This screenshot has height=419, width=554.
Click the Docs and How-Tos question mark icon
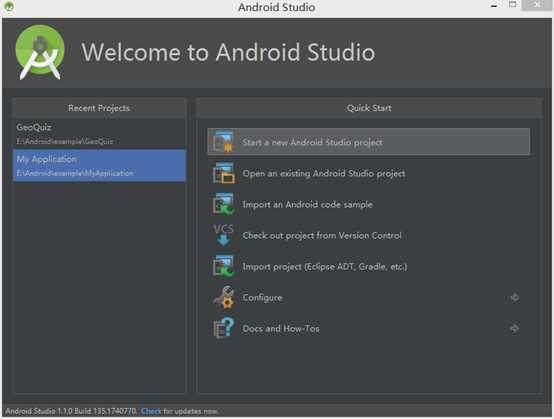pyautogui.click(x=223, y=328)
